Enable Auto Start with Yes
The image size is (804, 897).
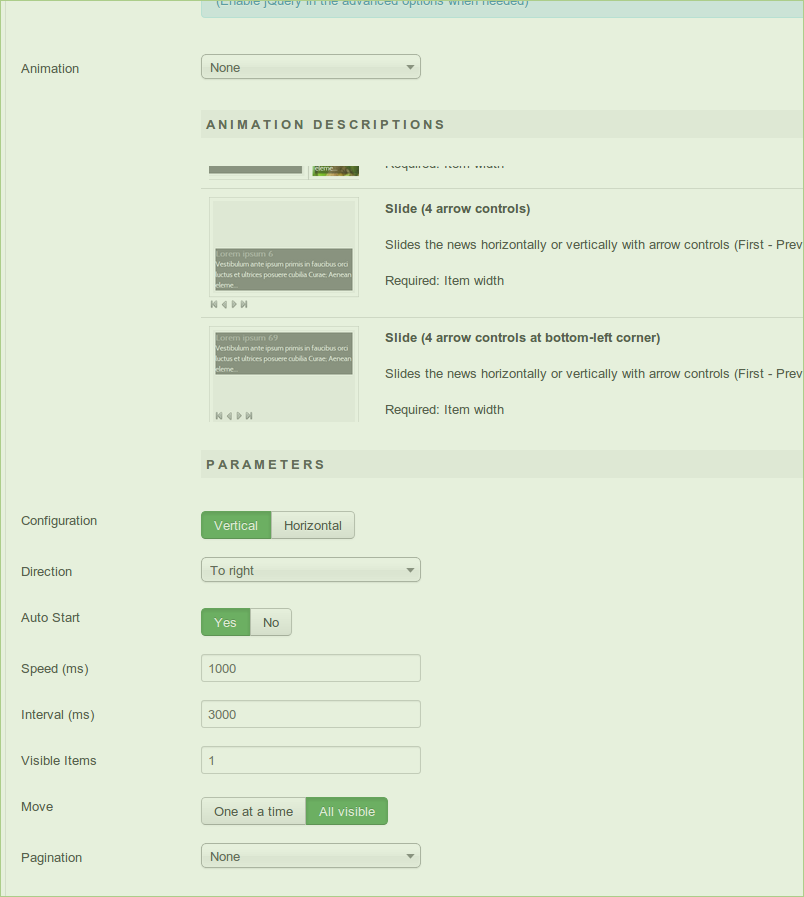click(x=225, y=623)
